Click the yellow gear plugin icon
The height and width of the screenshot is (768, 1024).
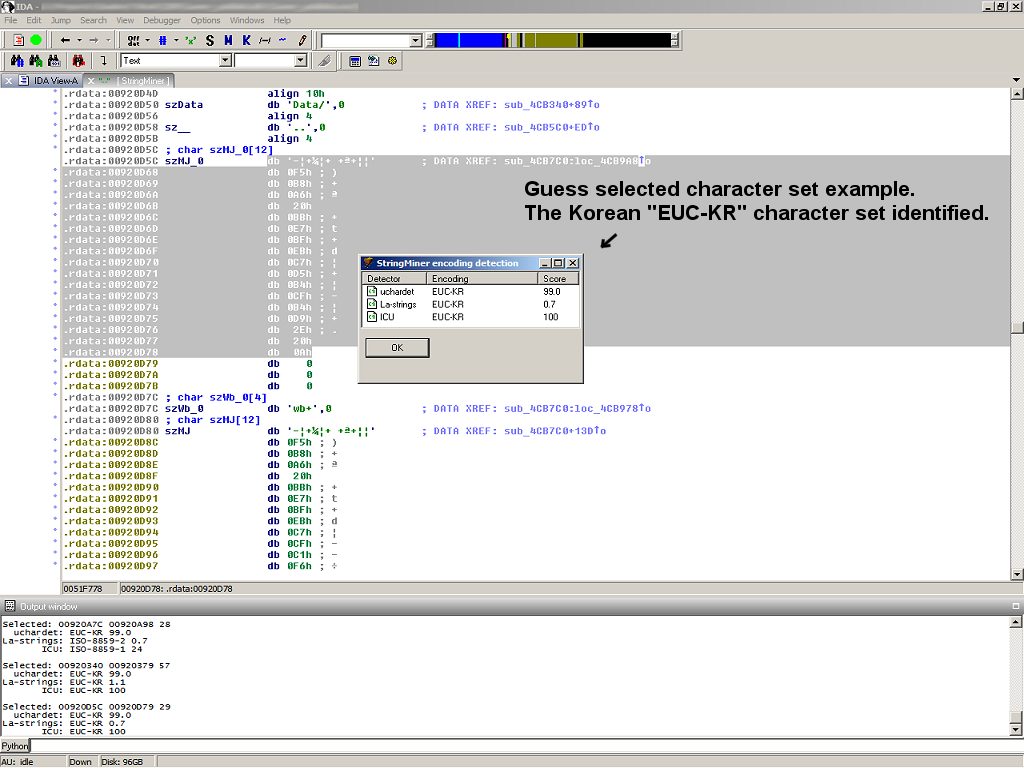coord(392,61)
